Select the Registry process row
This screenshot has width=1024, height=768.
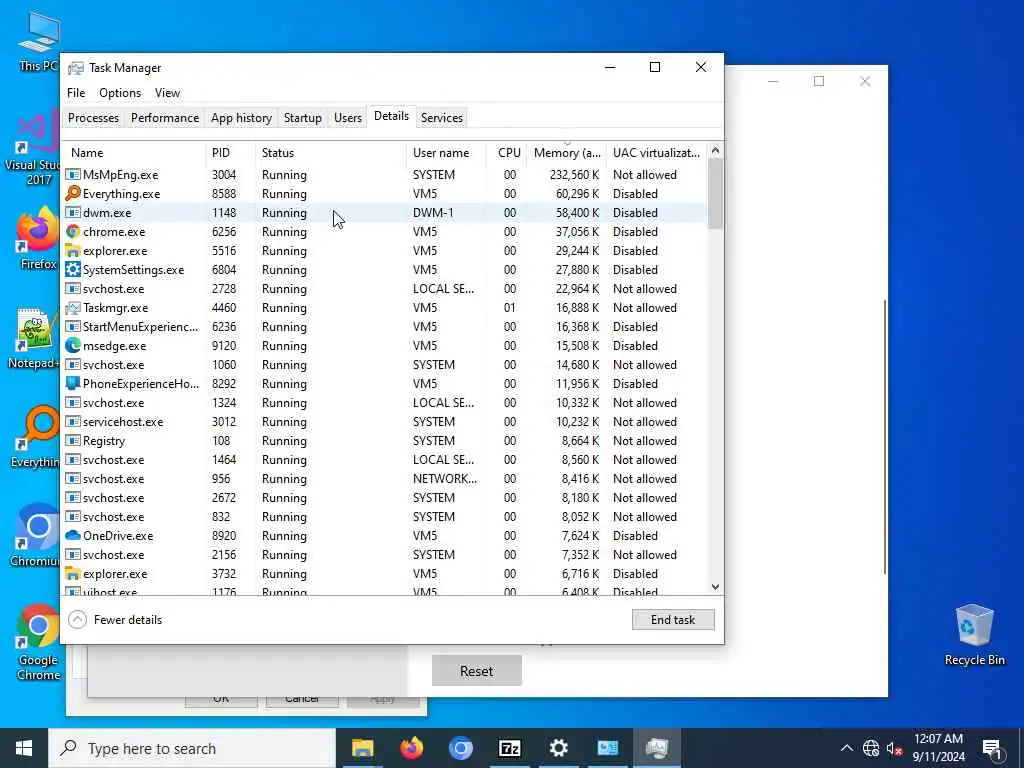(x=385, y=441)
